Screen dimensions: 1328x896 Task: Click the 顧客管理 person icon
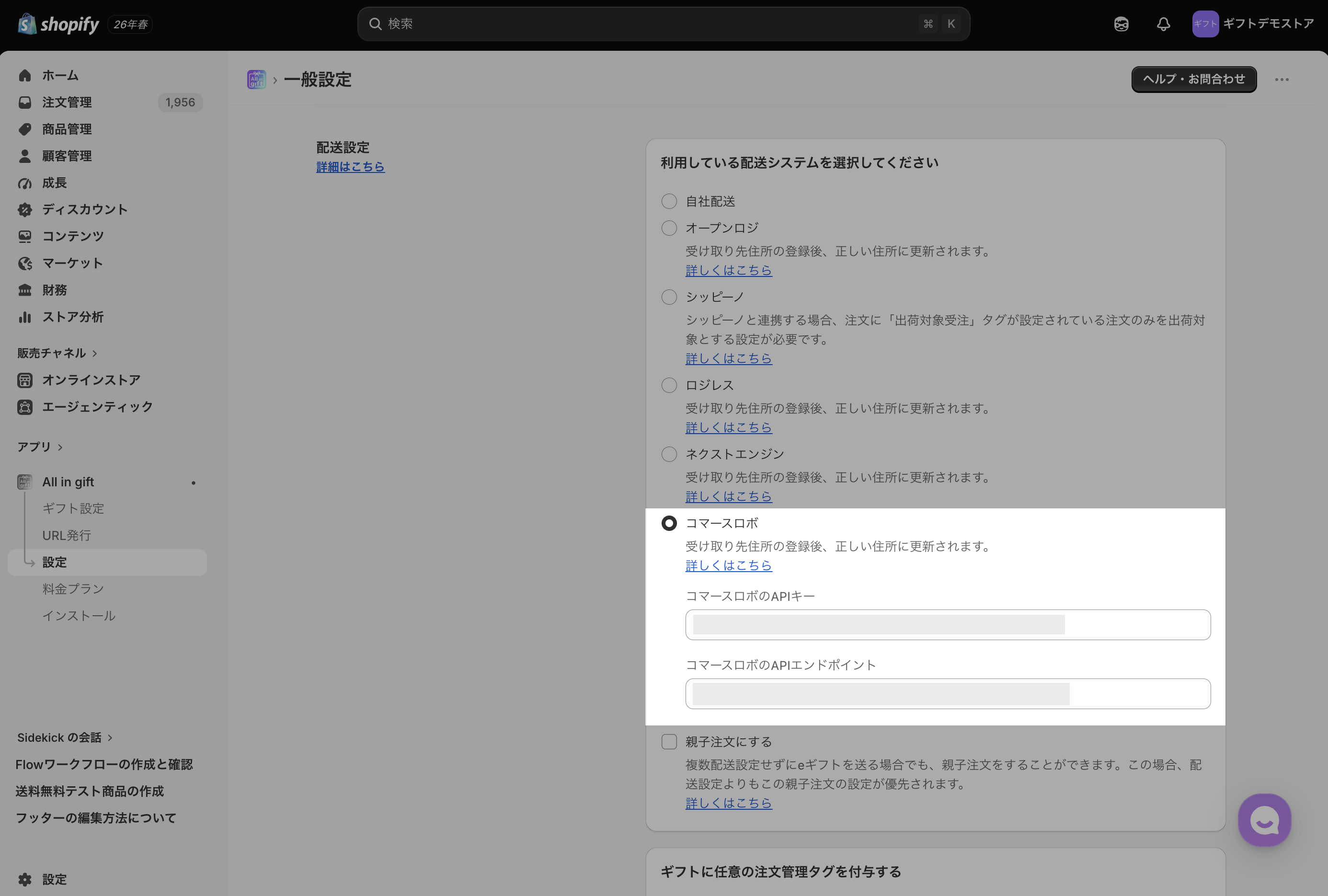click(x=24, y=156)
